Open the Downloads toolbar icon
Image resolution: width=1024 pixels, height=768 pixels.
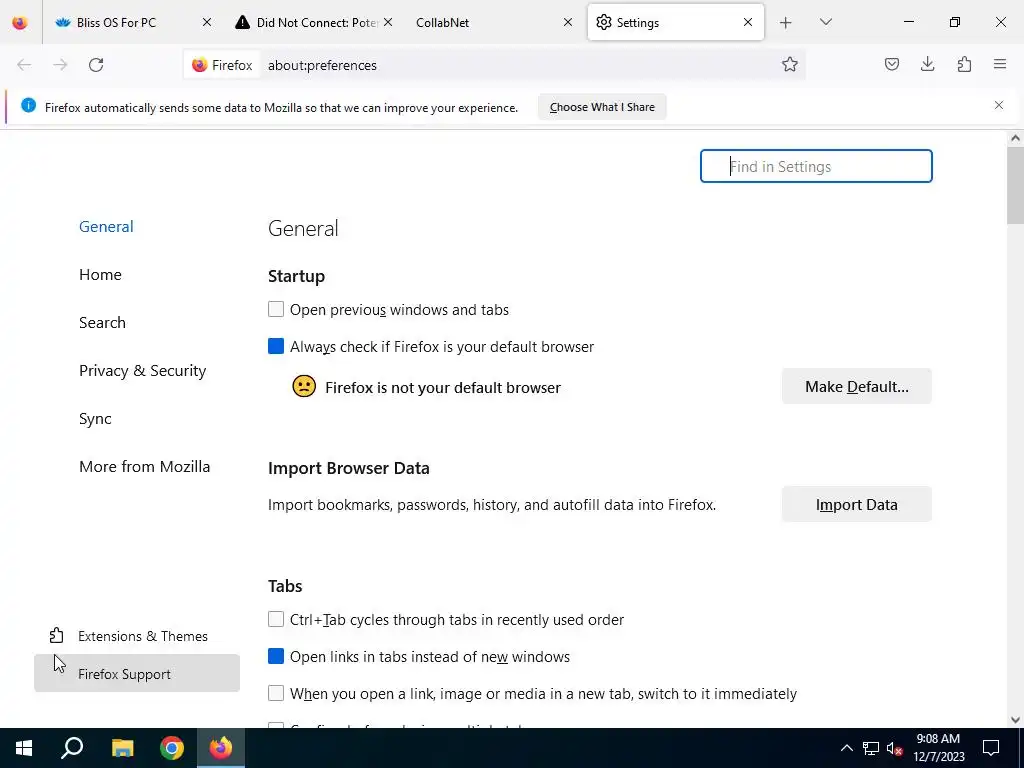(927, 64)
